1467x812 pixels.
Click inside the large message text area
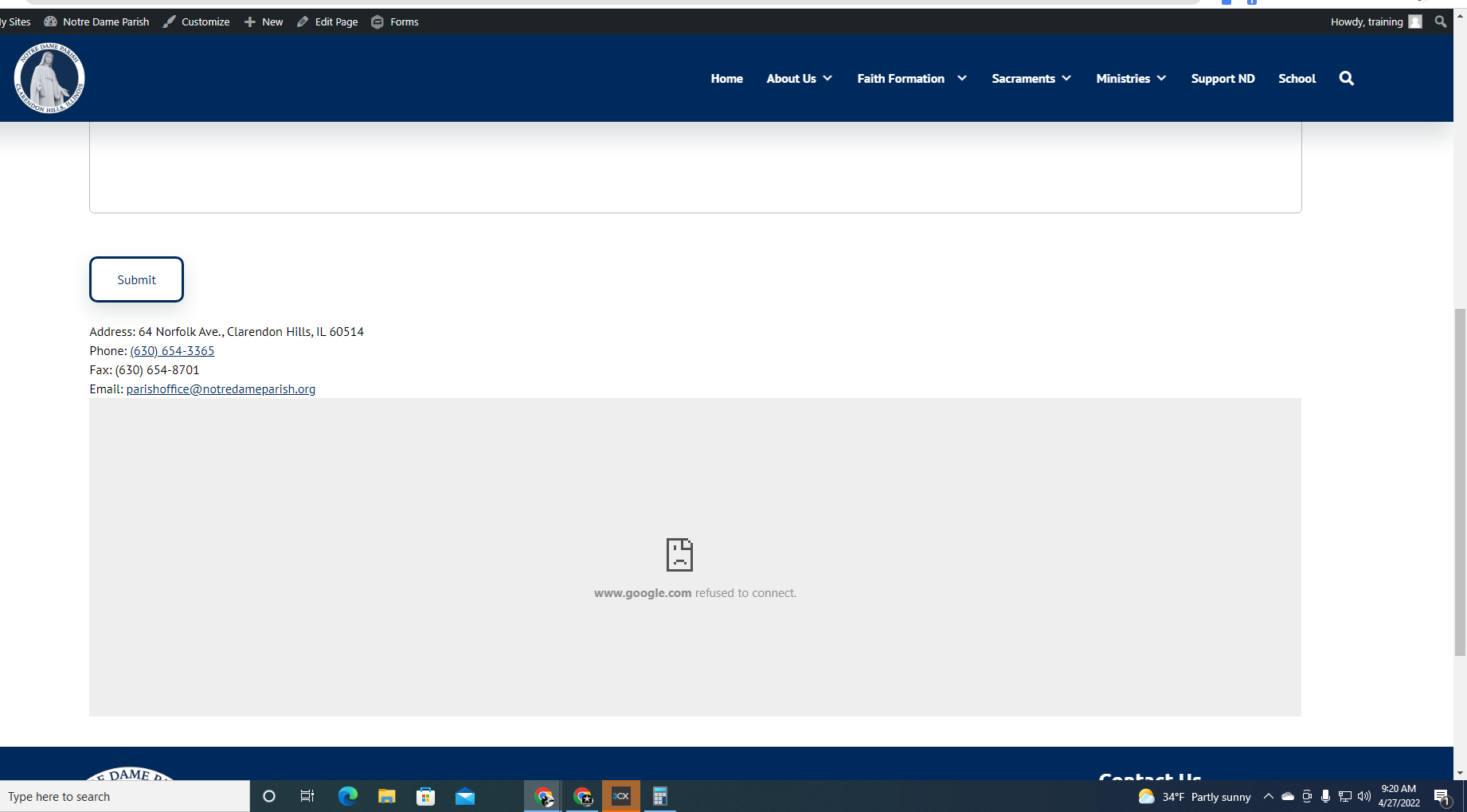coord(694,167)
